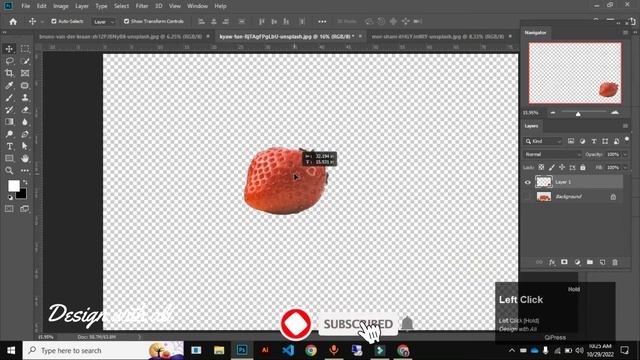Select the Lasso tool

pos(9,61)
